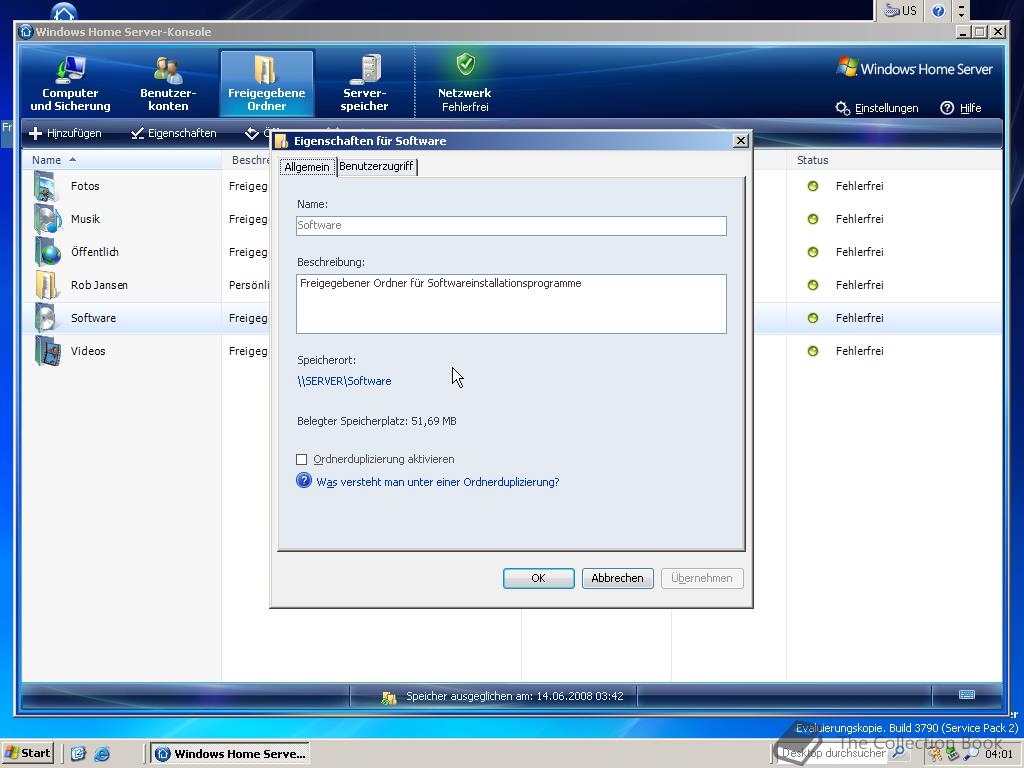Switch to Benutzerzugriff tab
Image resolution: width=1024 pixels, height=768 pixels.
pyautogui.click(x=376, y=167)
